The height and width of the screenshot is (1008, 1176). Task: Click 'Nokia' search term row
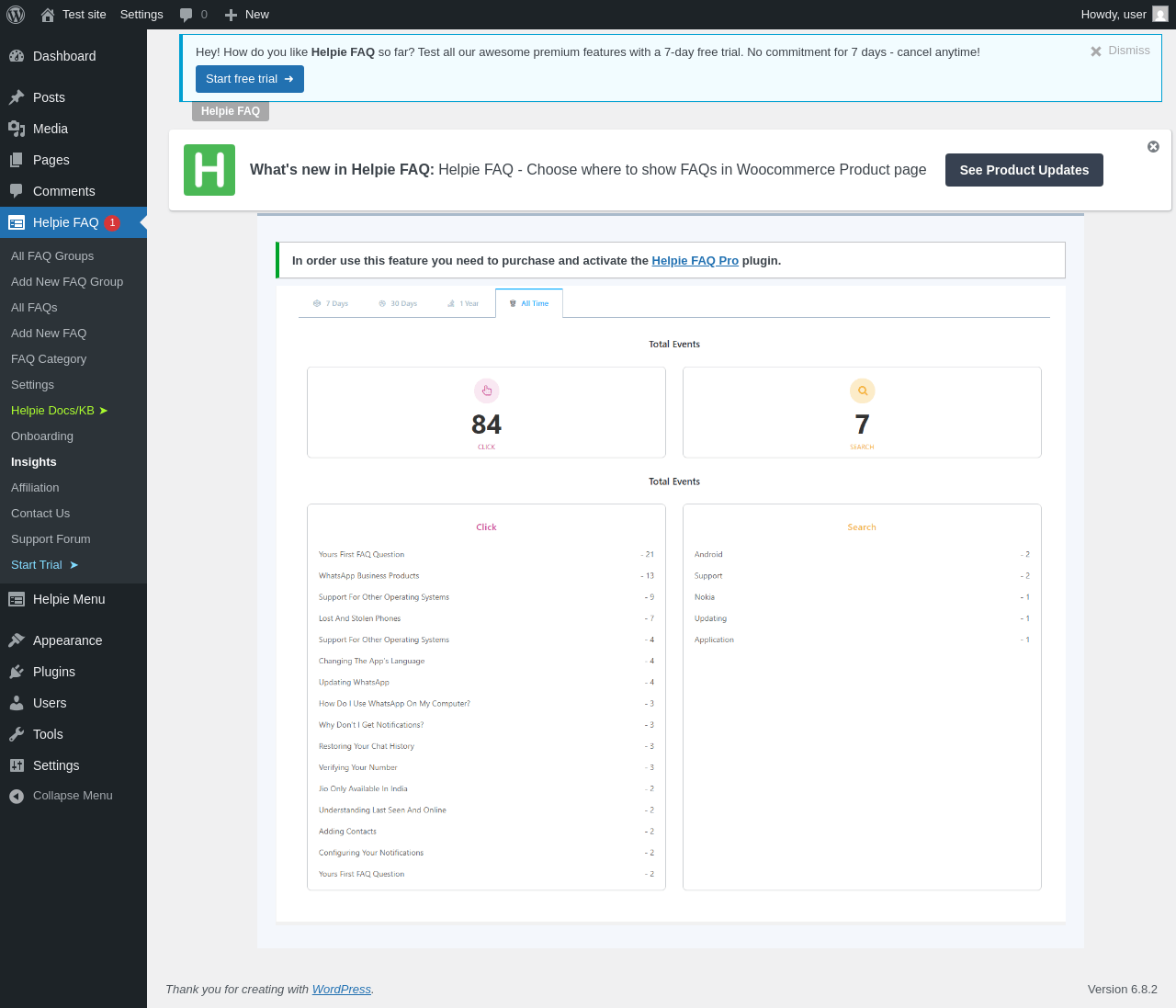coord(862,597)
